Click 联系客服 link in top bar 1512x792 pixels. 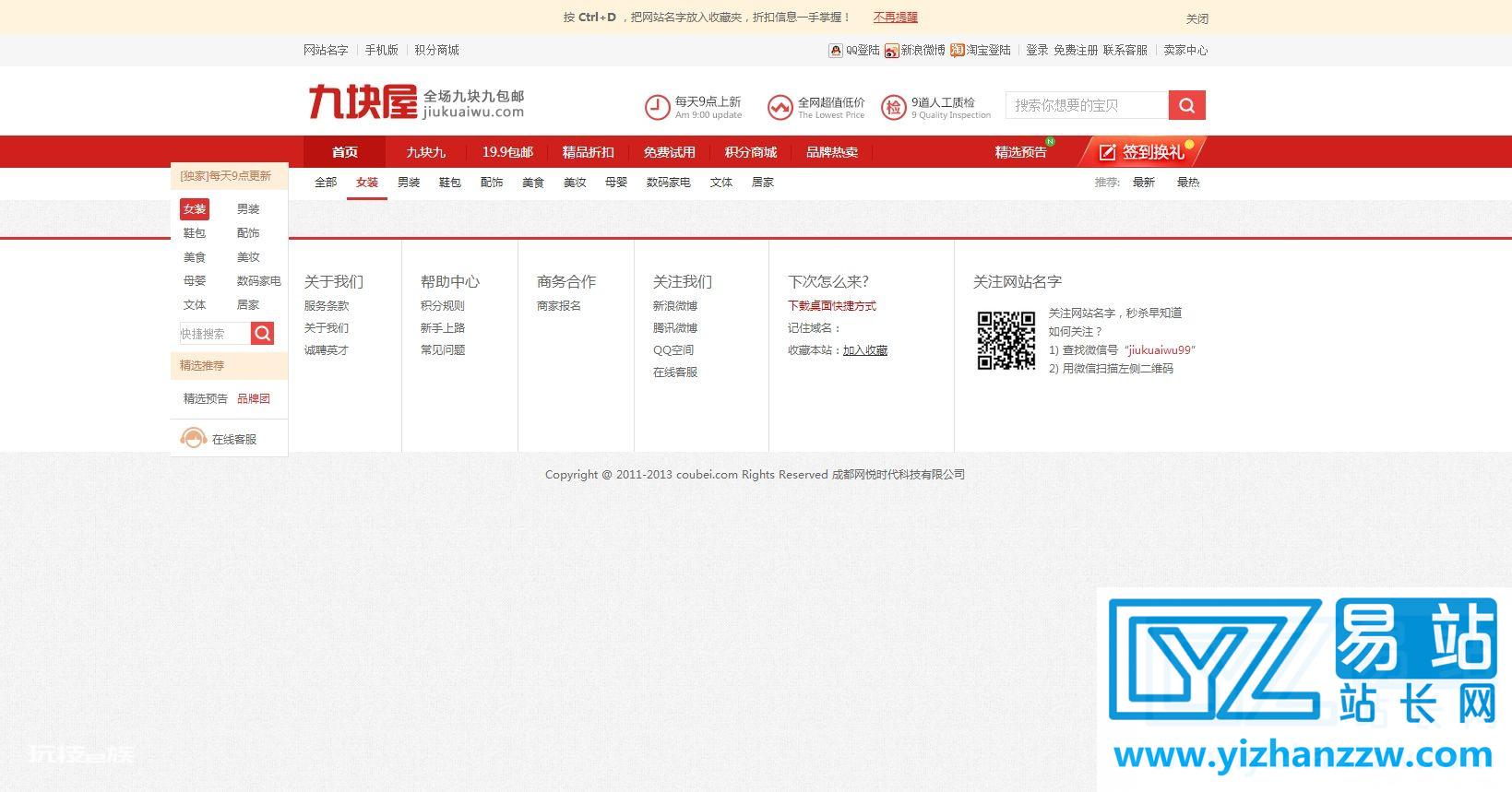1125,50
